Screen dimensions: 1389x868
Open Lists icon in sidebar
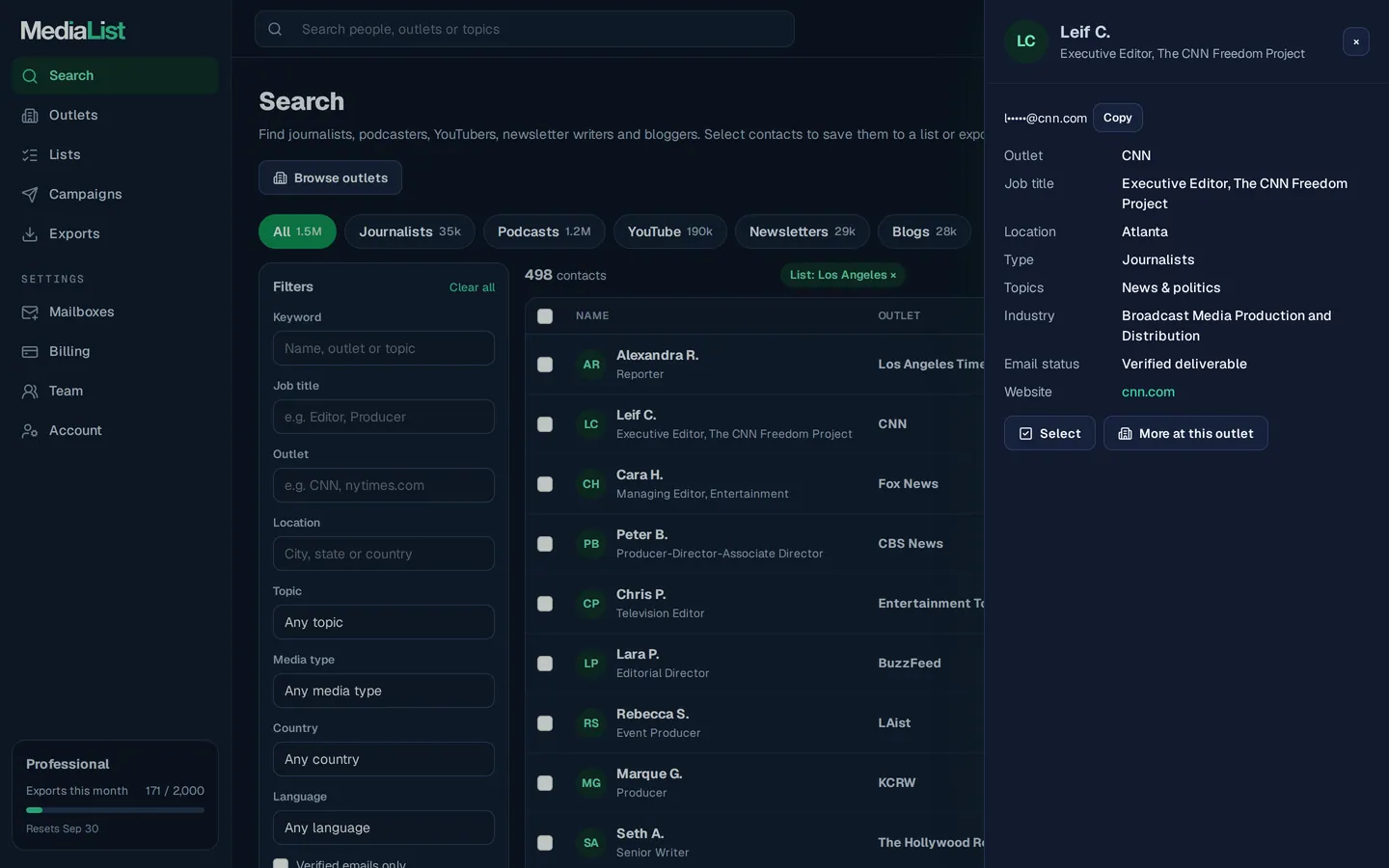pyautogui.click(x=30, y=155)
